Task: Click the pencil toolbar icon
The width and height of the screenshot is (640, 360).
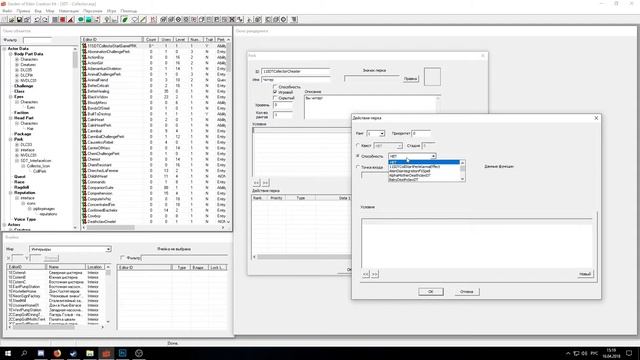Action: pyautogui.click(x=143, y=20)
